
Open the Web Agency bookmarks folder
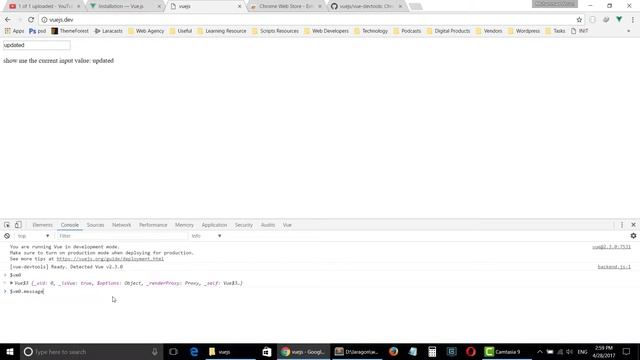(146, 31)
